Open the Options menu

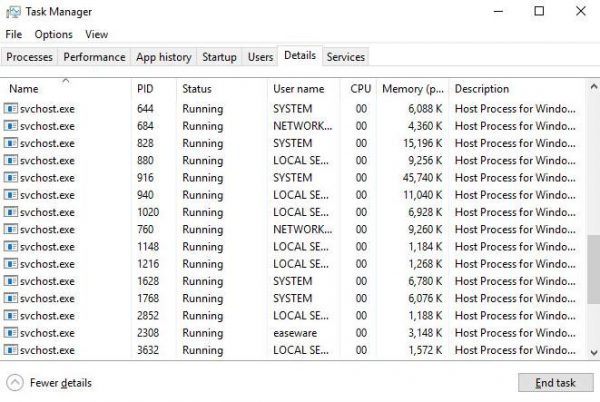[53, 34]
